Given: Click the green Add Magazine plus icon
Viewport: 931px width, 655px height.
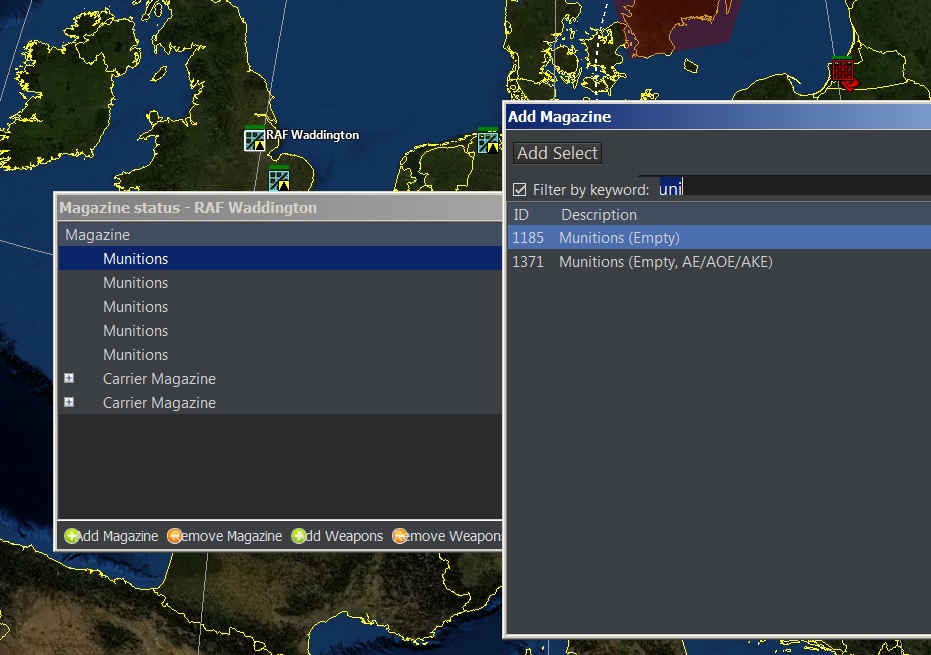Looking at the screenshot, I should [x=72, y=536].
